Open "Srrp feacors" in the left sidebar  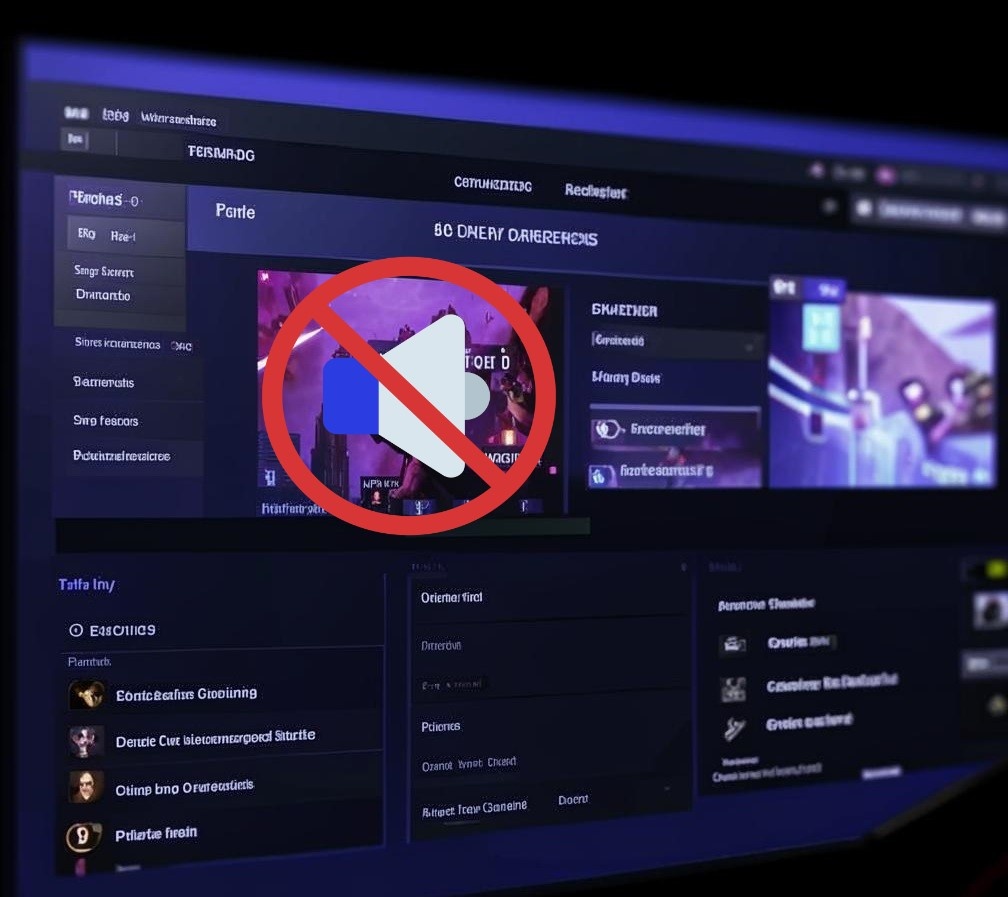[105, 421]
